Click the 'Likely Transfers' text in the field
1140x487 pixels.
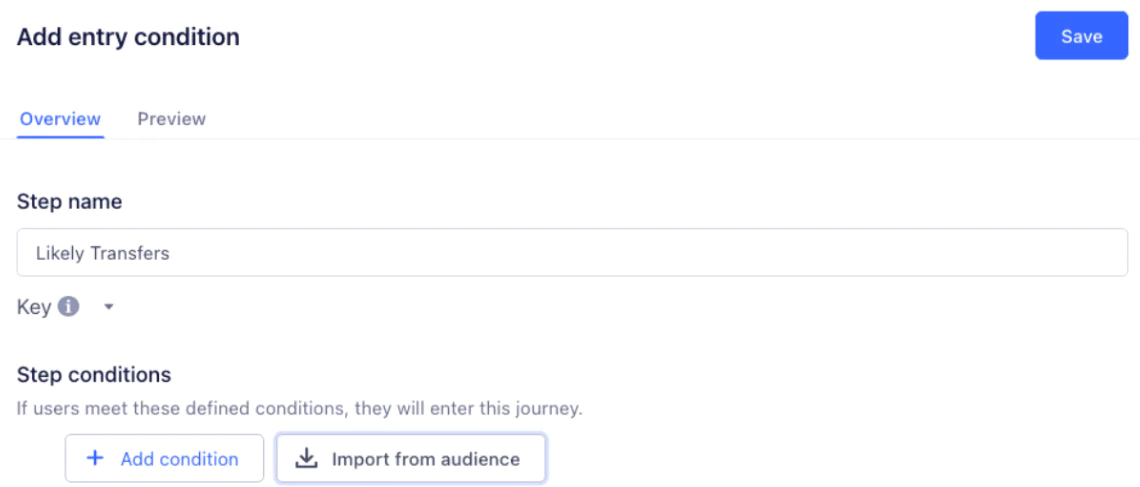(x=102, y=254)
